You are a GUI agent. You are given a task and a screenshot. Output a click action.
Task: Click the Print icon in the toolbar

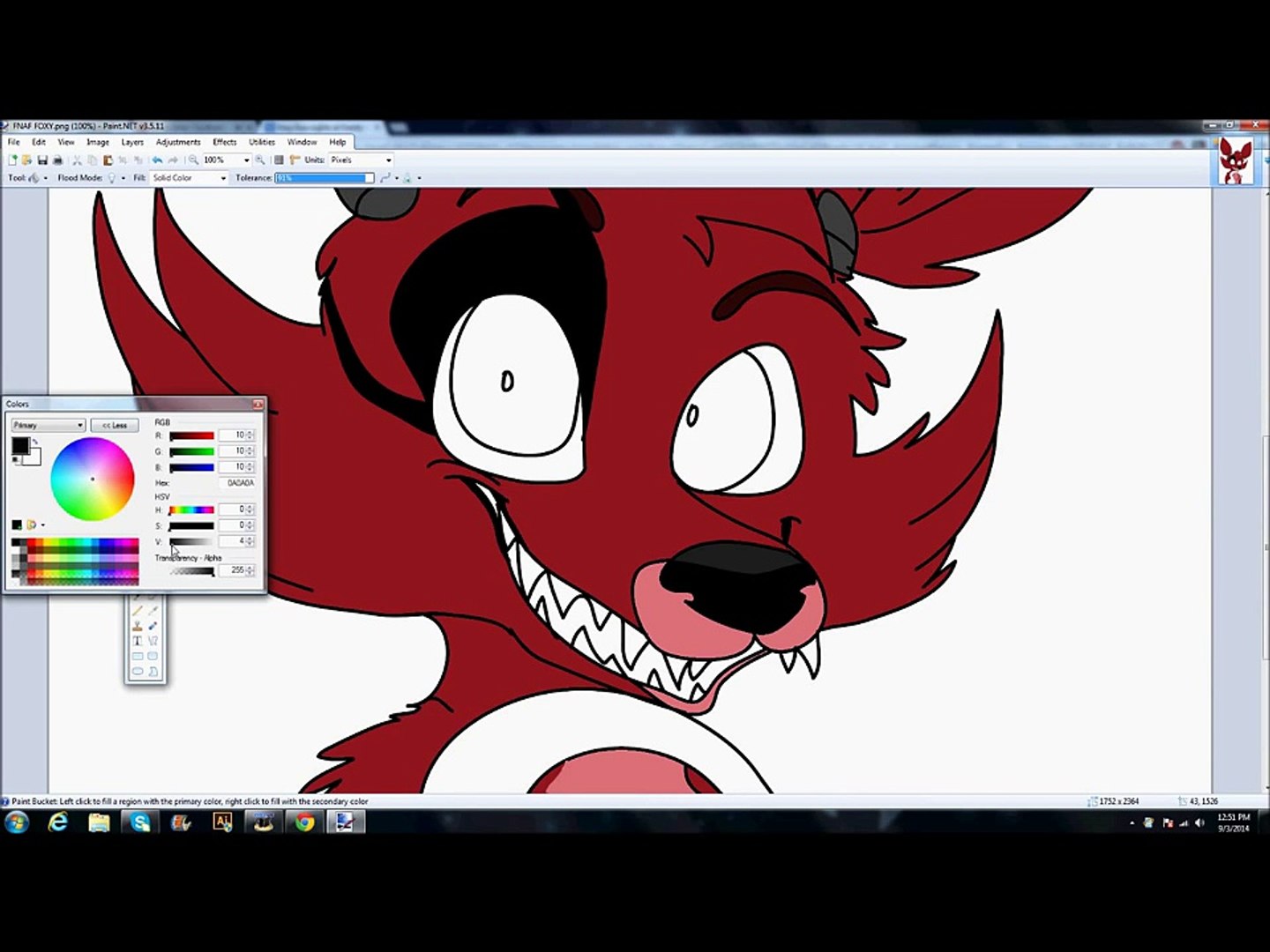(57, 160)
